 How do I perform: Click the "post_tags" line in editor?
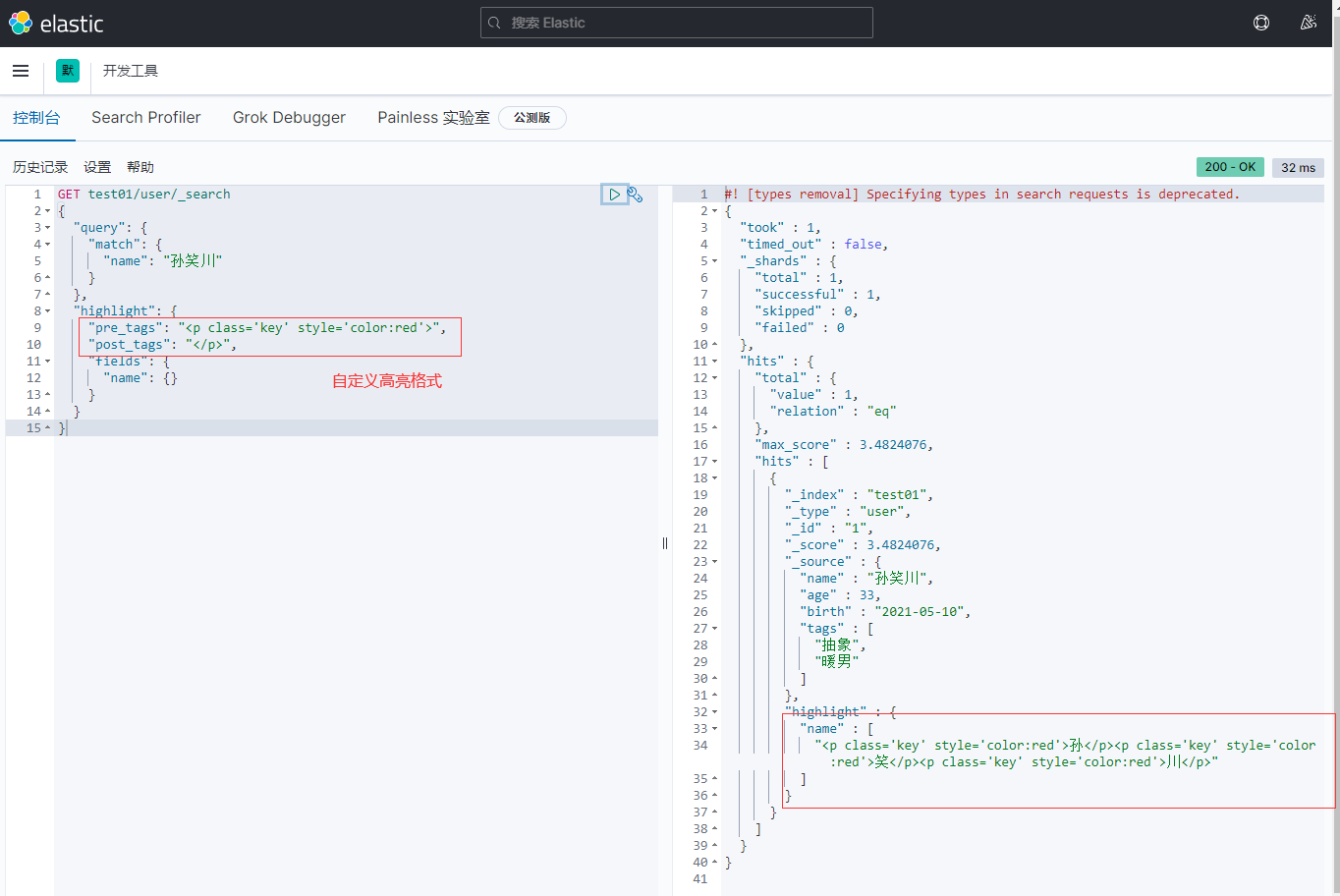click(x=162, y=345)
